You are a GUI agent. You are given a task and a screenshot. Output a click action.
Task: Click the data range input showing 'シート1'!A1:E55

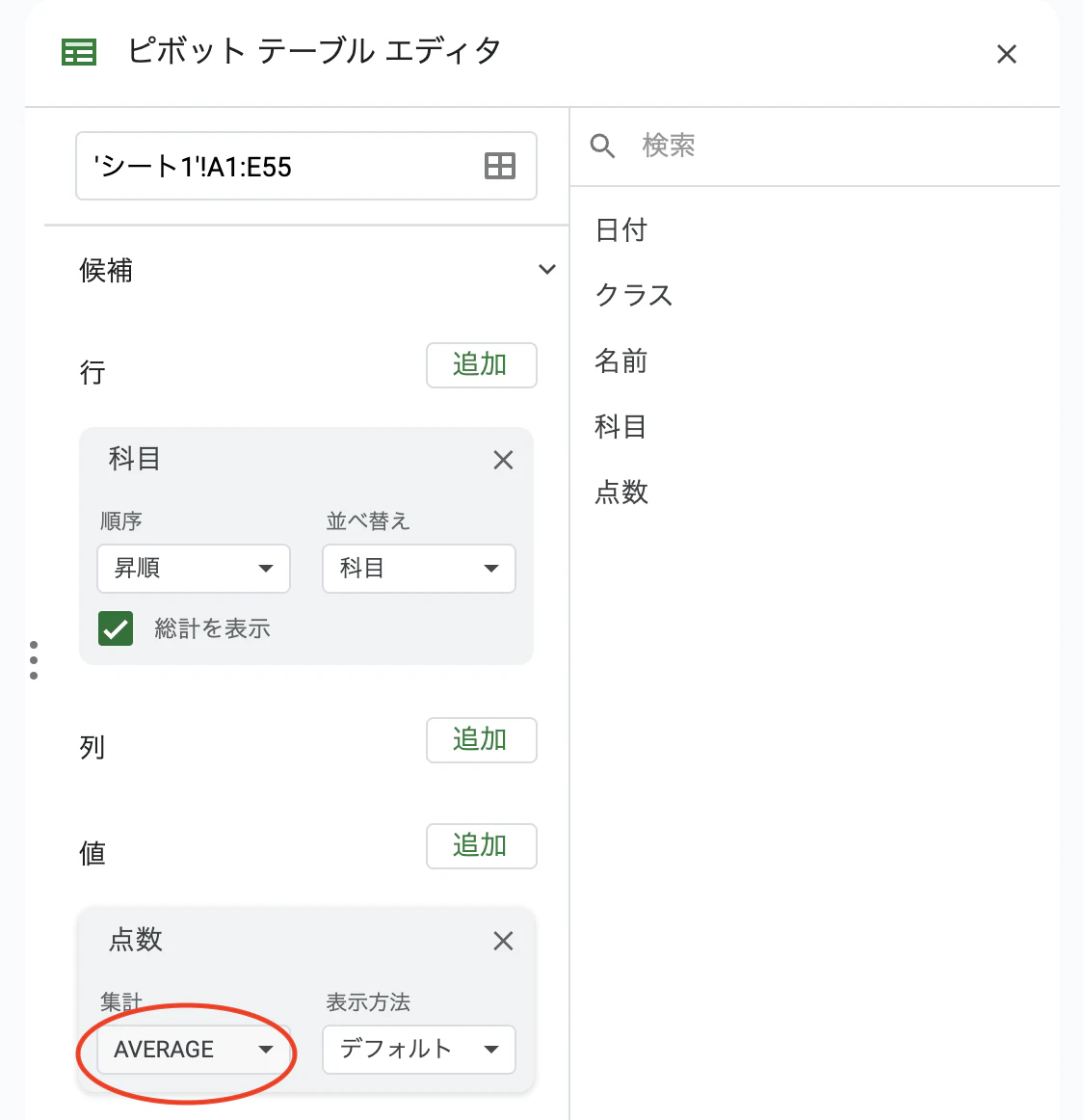pyautogui.click(x=279, y=166)
